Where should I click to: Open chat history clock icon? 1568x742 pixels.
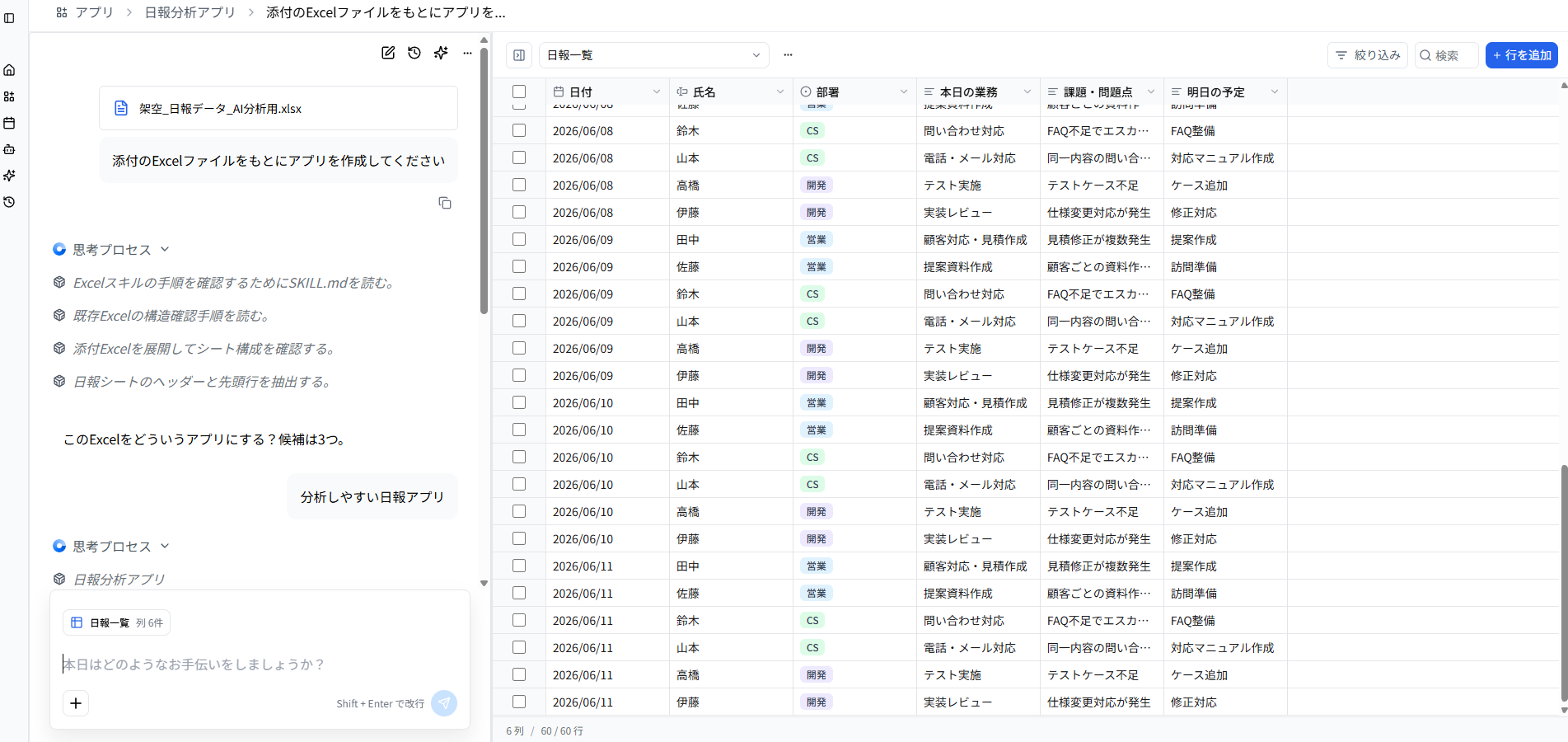(414, 53)
